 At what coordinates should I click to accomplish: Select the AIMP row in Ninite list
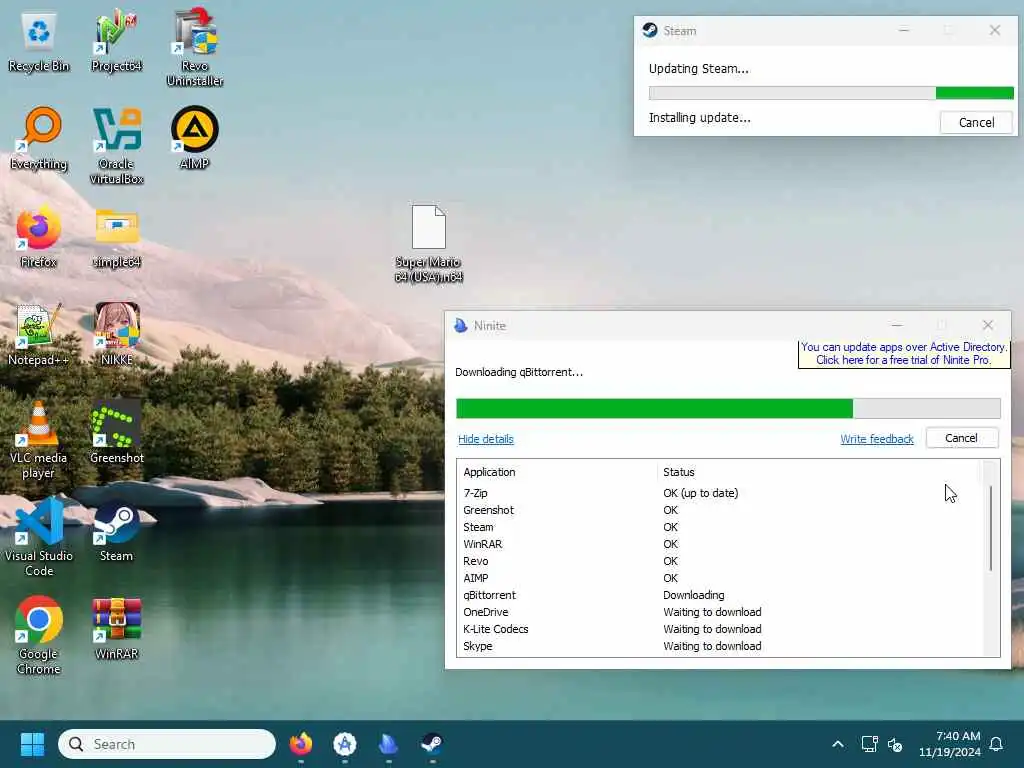pos(718,578)
